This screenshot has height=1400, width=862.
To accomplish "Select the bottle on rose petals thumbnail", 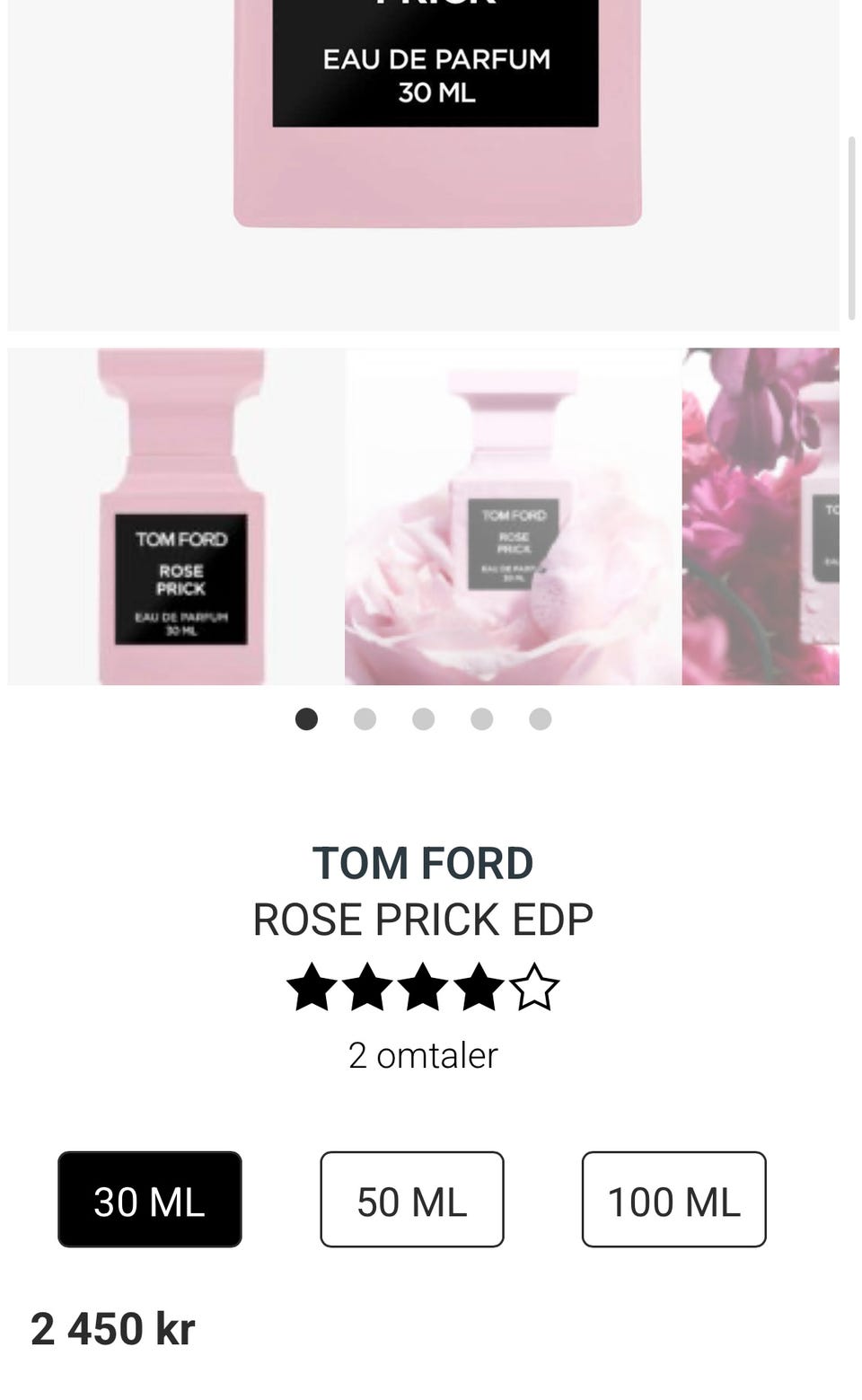I will coord(514,516).
